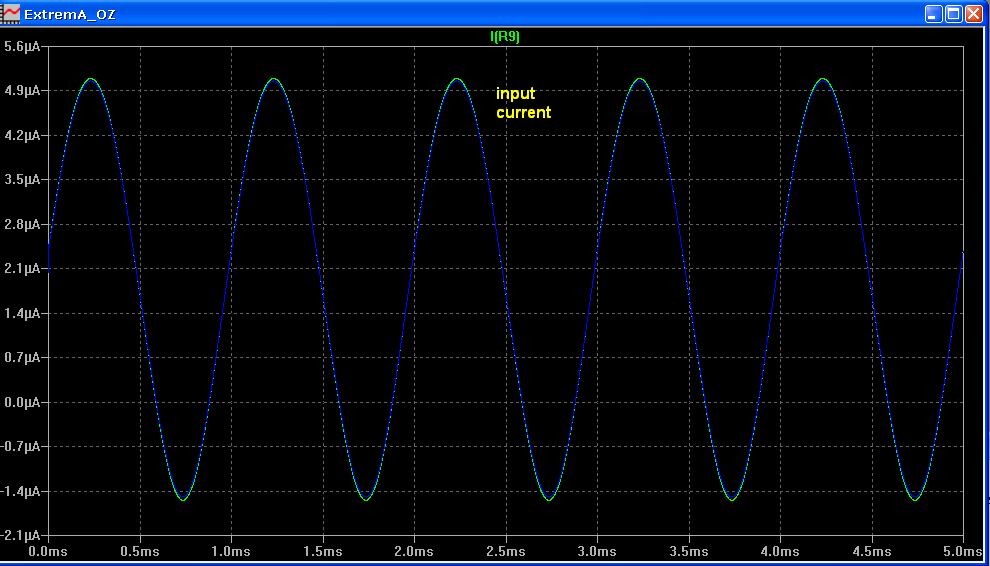This screenshot has width=990, height=566.
Task: Minimize the ExtremA_OZ waveform window
Action: [x=934, y=13]
